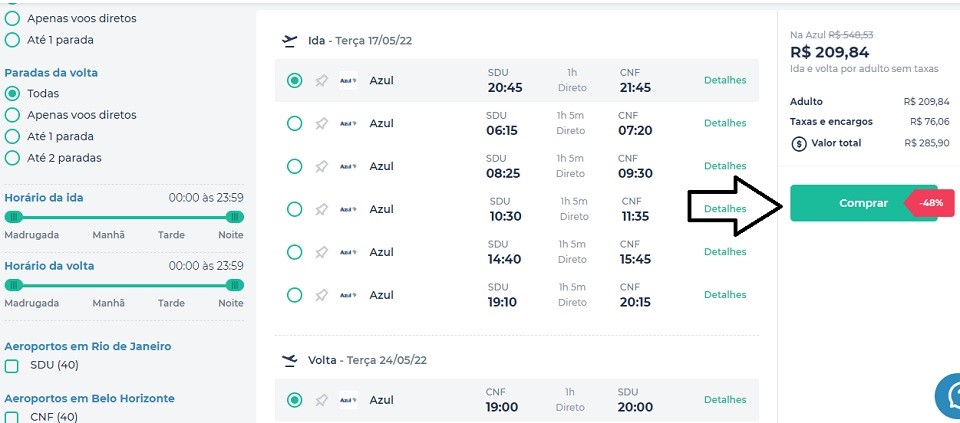Click left handle of Horário da ida slider
The height and width of the screenshot is (423, 960).
coord(13,217)
